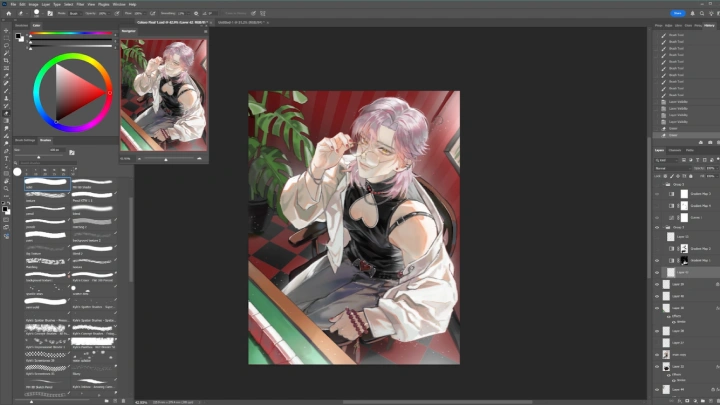The height and width of the screenshot is (405, 720).
Task: Hide the Layer 39 visibility eye
Action: point(657,284)
